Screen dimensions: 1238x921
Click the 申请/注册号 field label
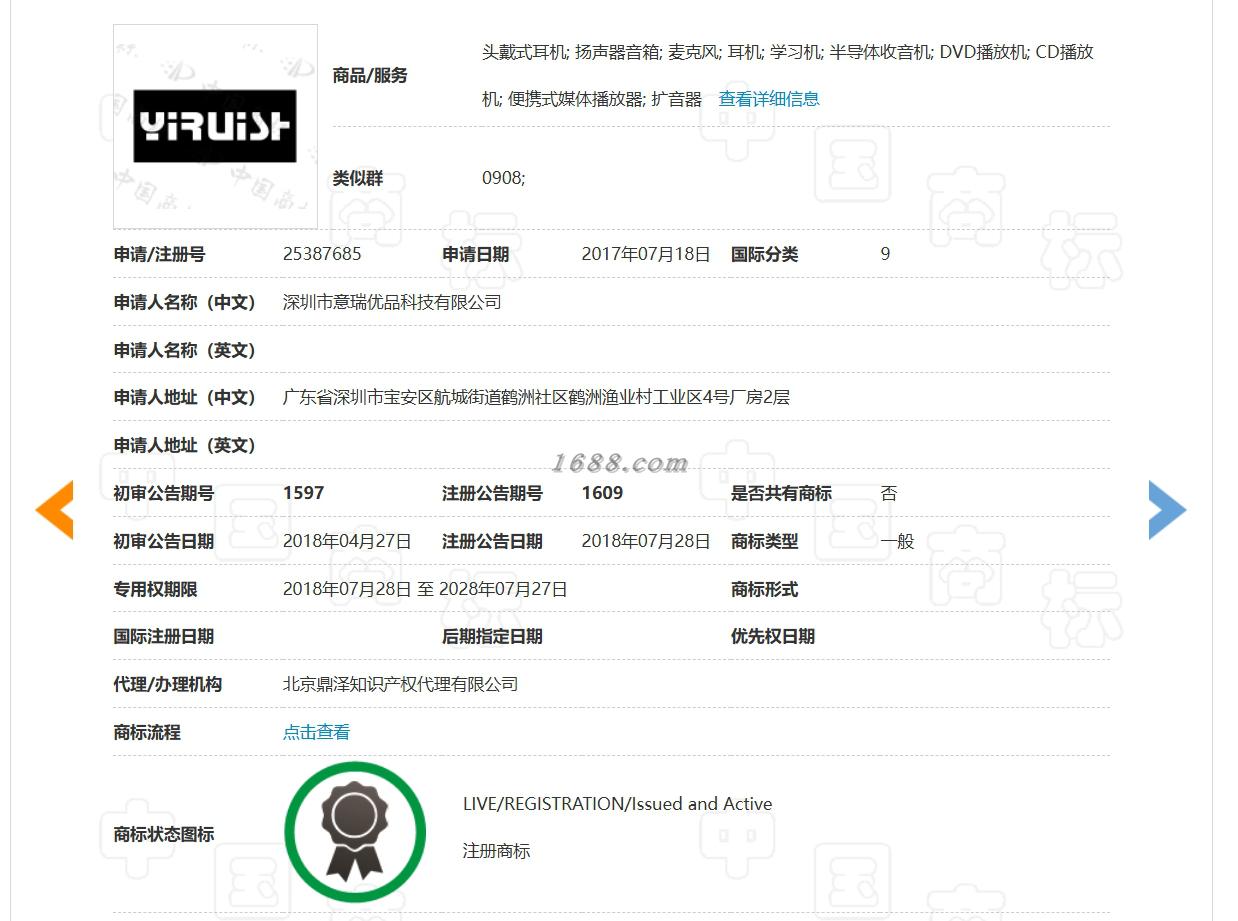click(159, 254)
